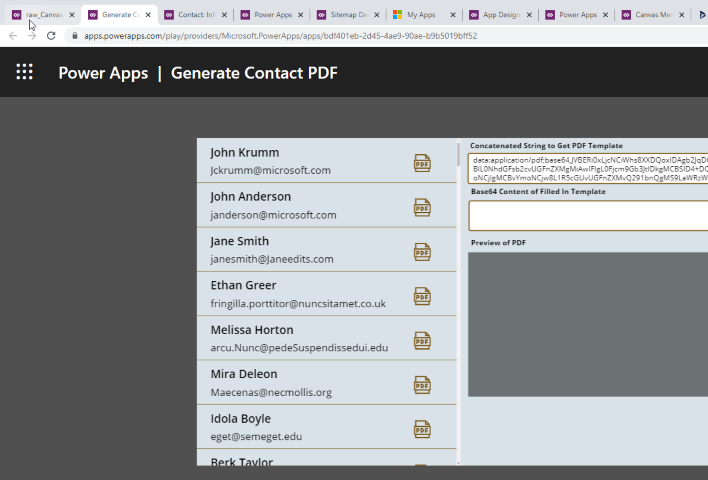Image resolution: width=708 pixels, height=480 pixels.
Task: Switch to the Contact: Info browser tab
Action: click(197, 15)
